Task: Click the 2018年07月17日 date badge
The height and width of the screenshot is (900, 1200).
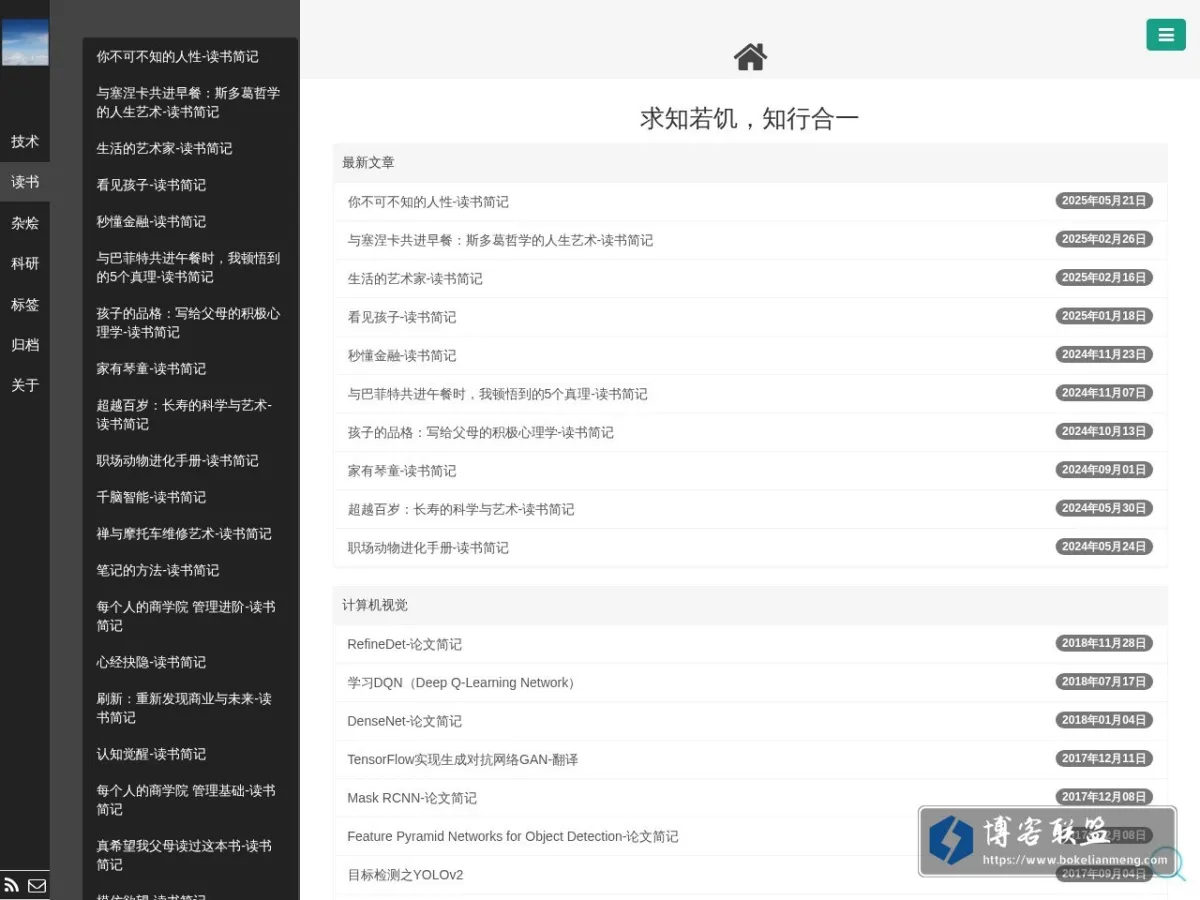Action: 1104,682
